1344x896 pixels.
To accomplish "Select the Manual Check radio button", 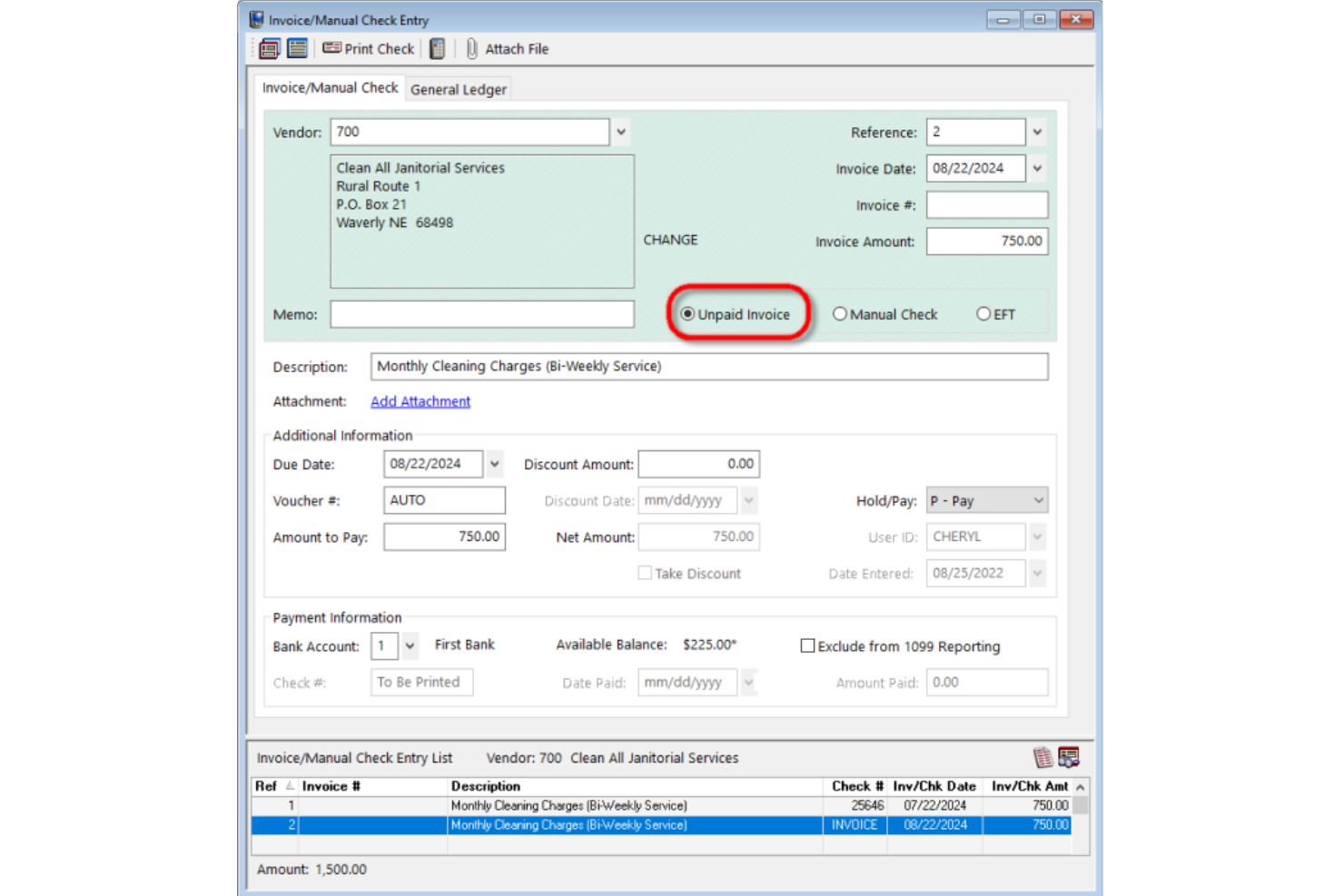I will pyautogui.click(x=840, y=313).
